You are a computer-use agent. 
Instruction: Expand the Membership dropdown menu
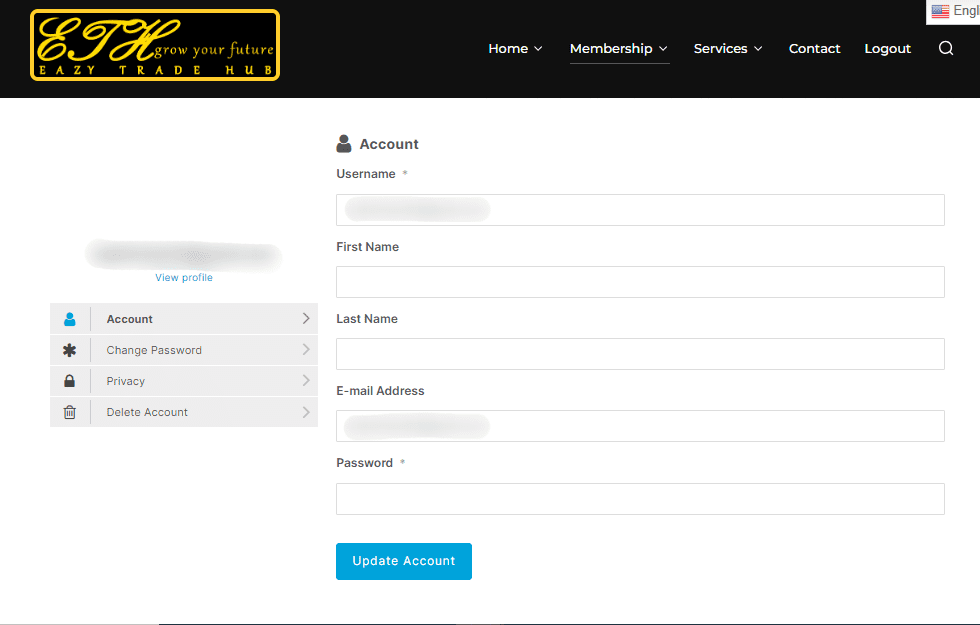(x=619, y=48)
